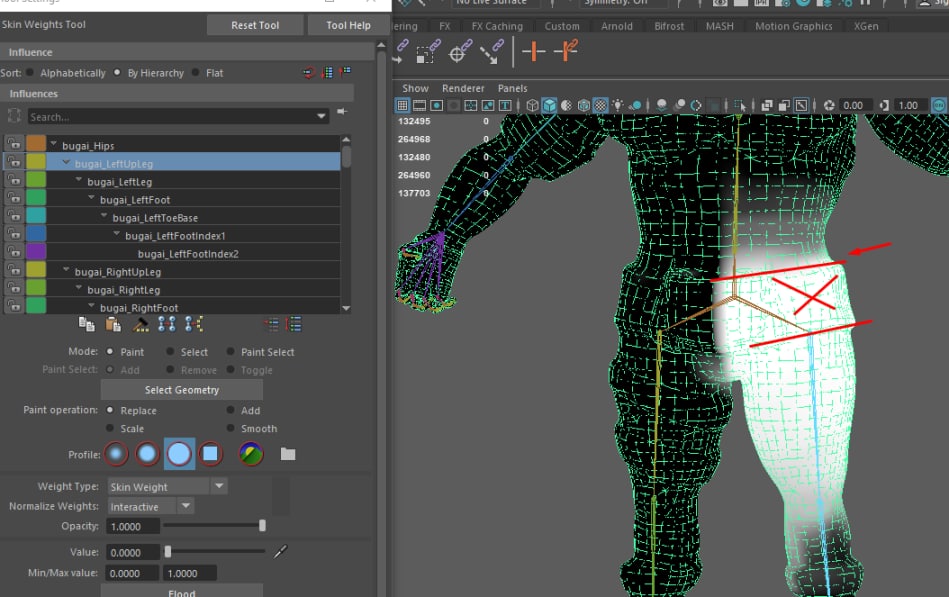Set Mode to Select

point(170,352)
